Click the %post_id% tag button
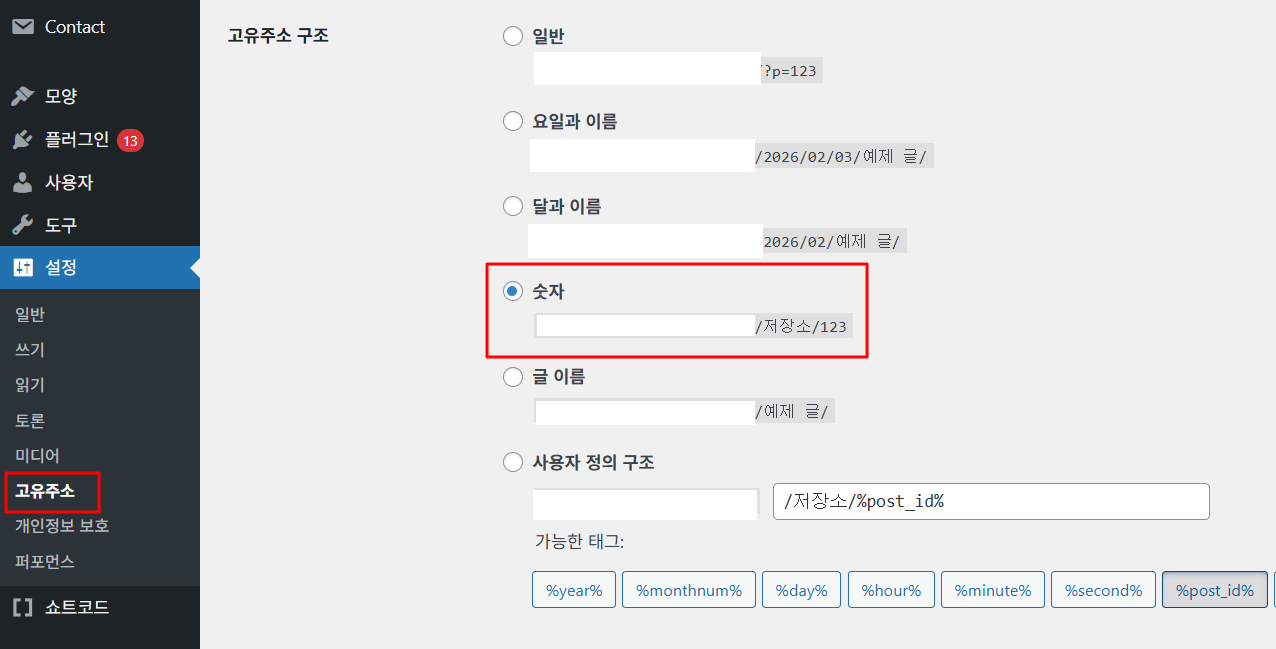Image resolution: width=1276 pixels, height=649 pixels. click(x=1214, y=590)
